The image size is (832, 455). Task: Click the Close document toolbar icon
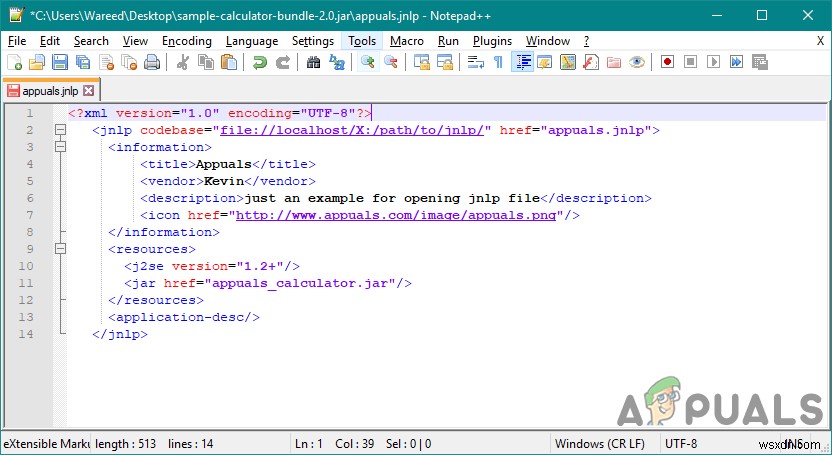click(106, 63)
